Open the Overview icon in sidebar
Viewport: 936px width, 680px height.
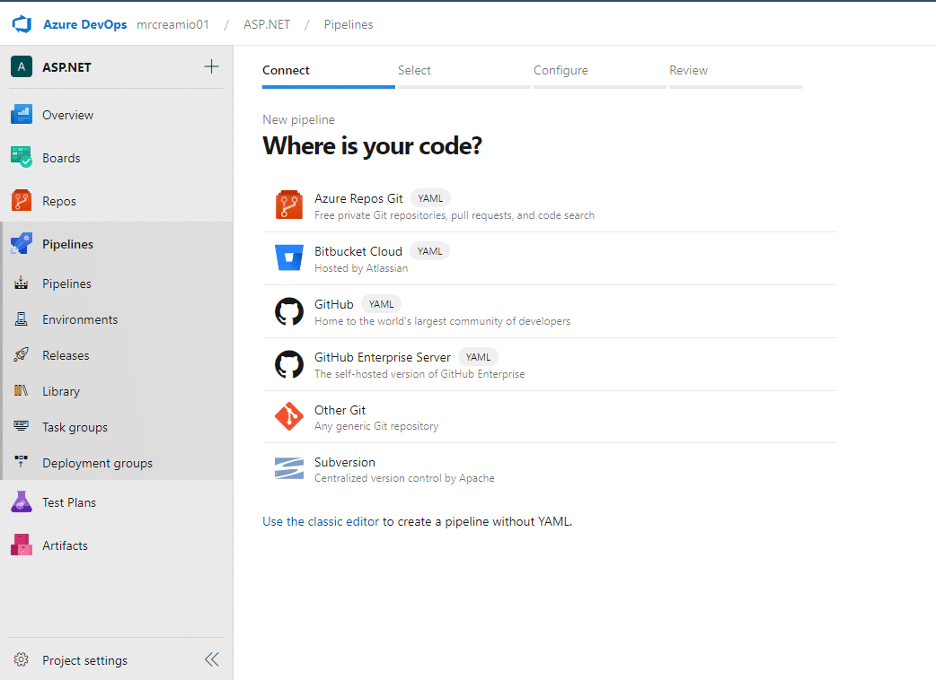pos(21,115)
